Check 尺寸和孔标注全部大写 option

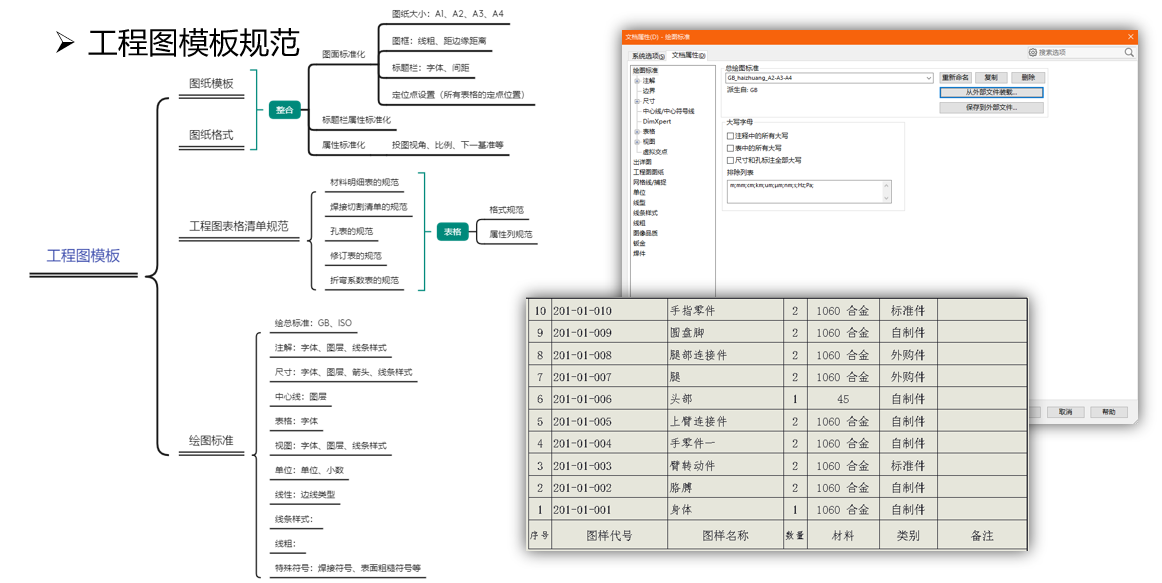730,159
